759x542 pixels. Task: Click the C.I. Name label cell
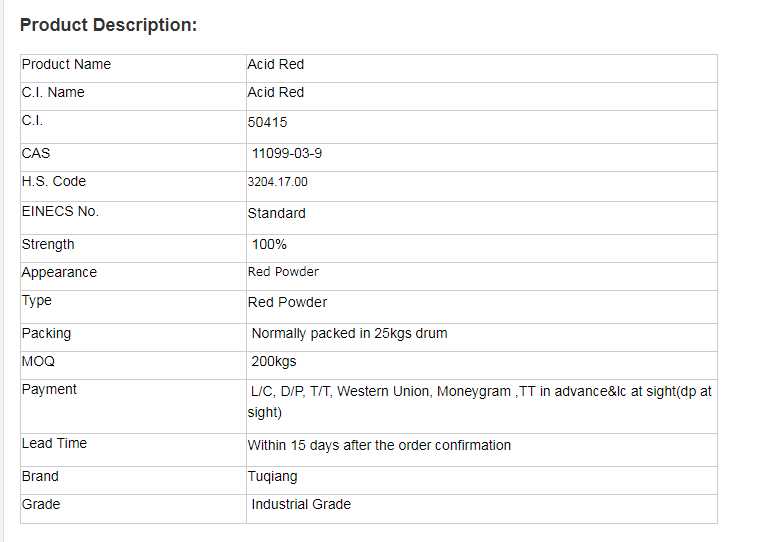(53, 92)
